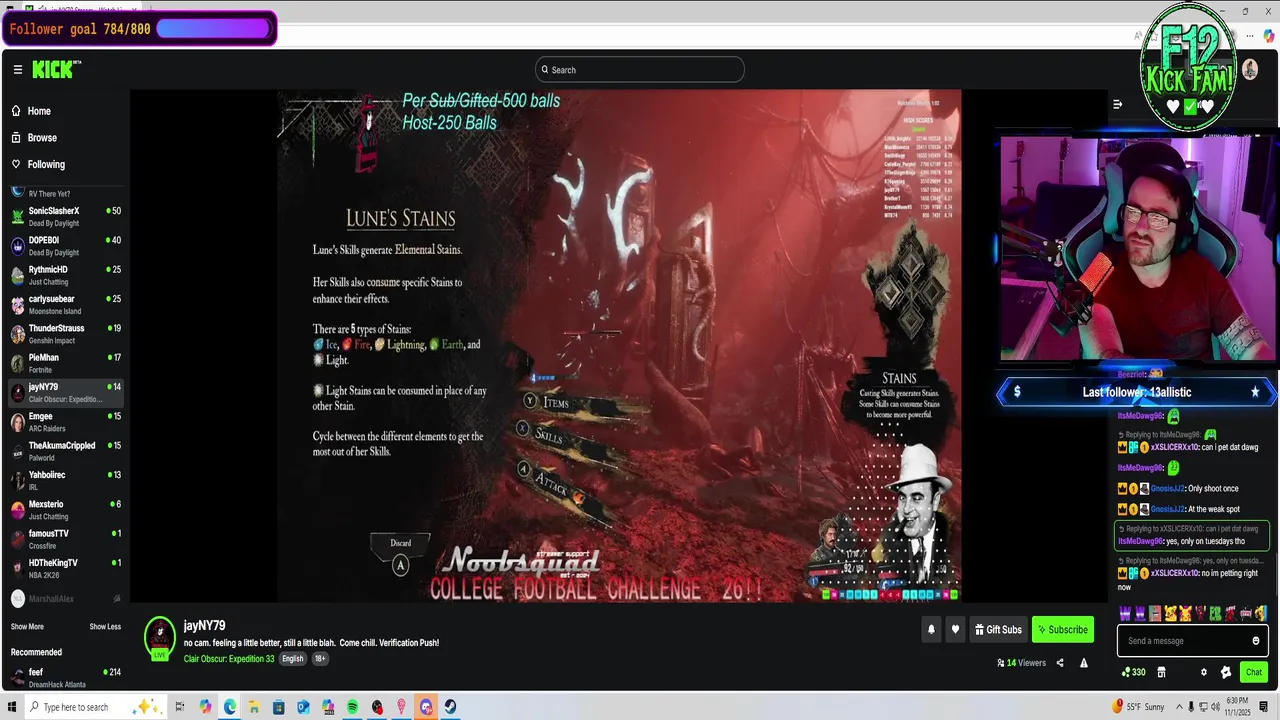Screen dimensions: 1280x720
Task: Open Spotify from taskbar
Action: [x=353, y=707]
